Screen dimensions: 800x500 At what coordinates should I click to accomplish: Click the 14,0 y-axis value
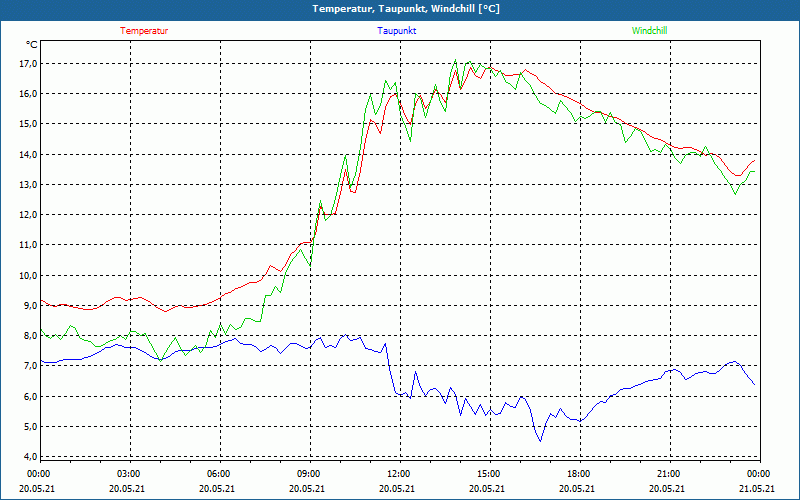[x=28, y=155]
